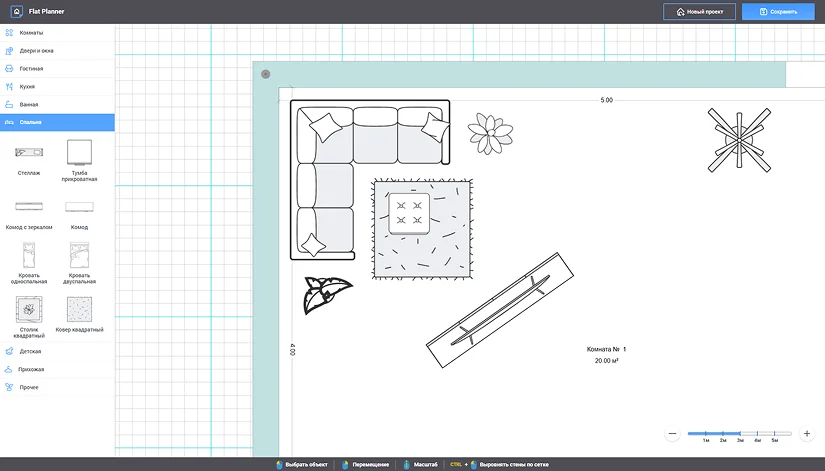Select the ceiling fan-like object at right

[739, 141]
